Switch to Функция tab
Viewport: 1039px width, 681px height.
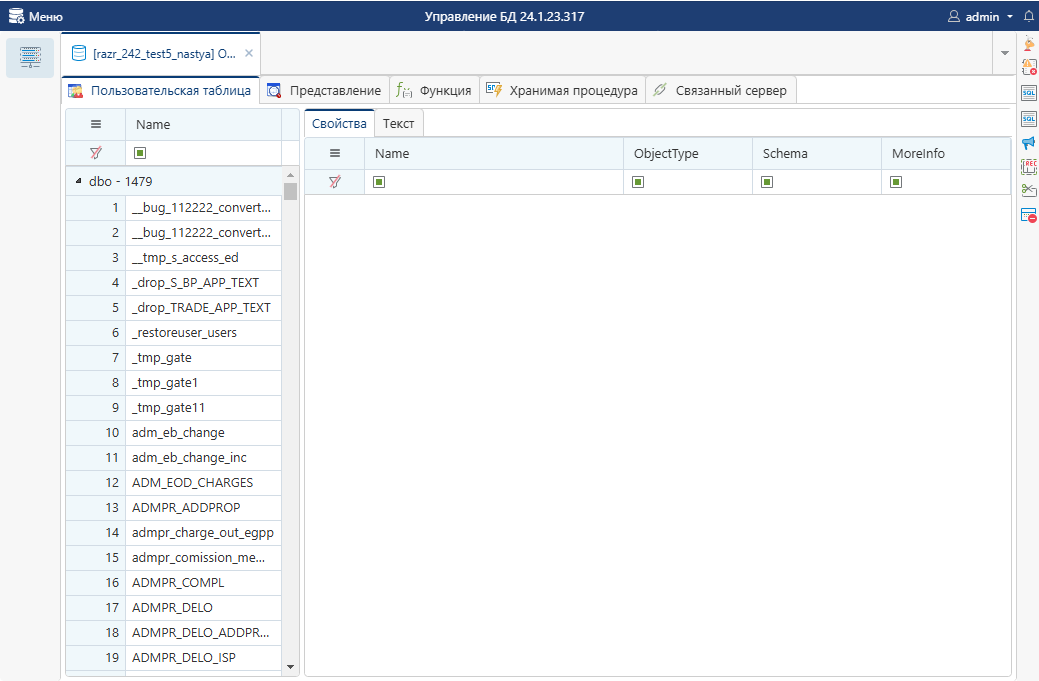pos(435,91)
